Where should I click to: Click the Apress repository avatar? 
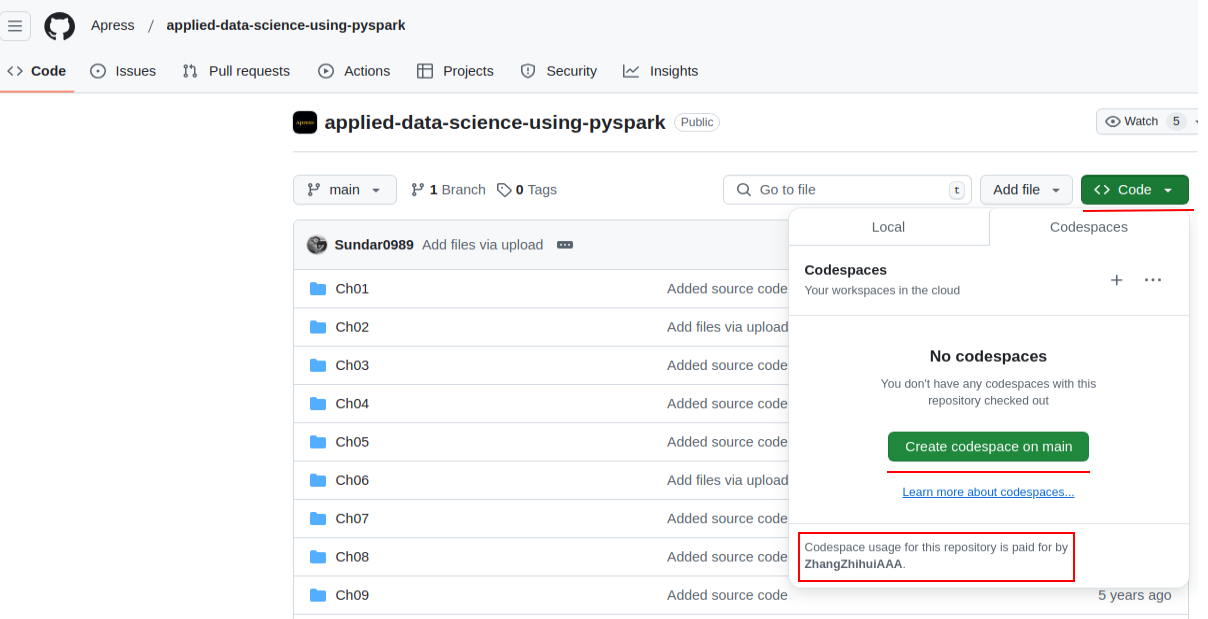click(305, 123)
